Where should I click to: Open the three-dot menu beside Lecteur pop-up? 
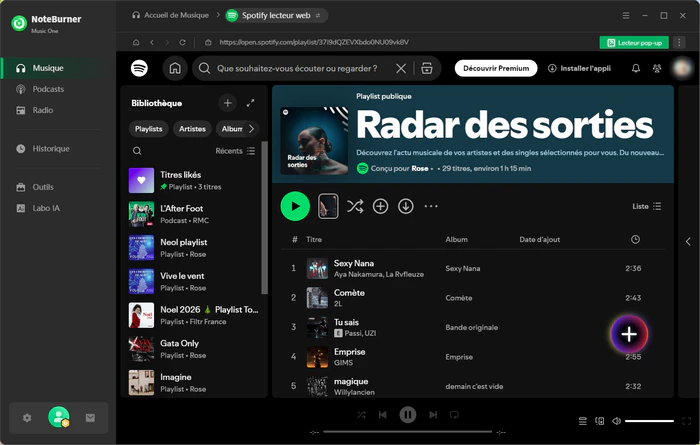coord(679,42)
